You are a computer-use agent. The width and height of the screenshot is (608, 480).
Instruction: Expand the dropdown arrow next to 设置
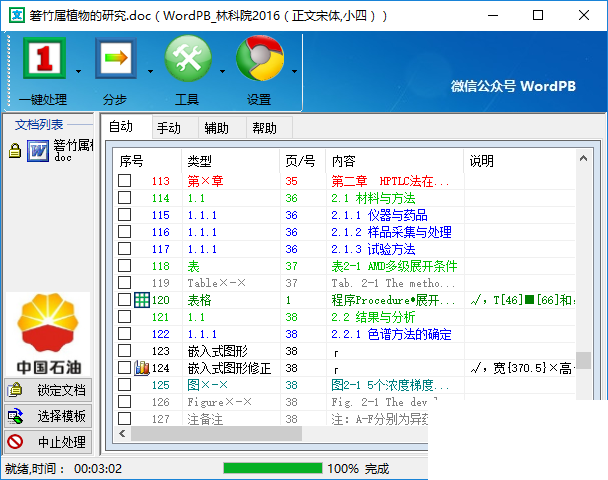[294, 71]
